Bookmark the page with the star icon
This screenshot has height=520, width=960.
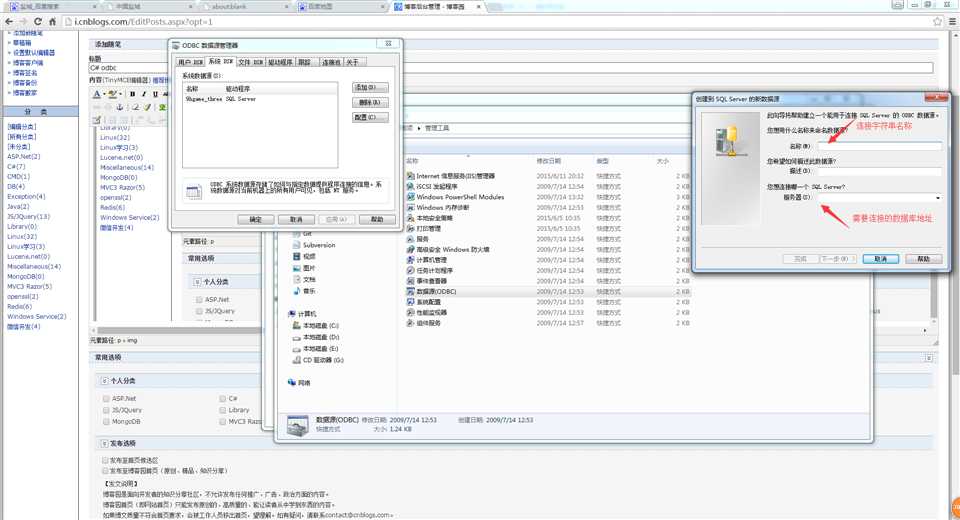pyautogui.click(x=937, y=21)
